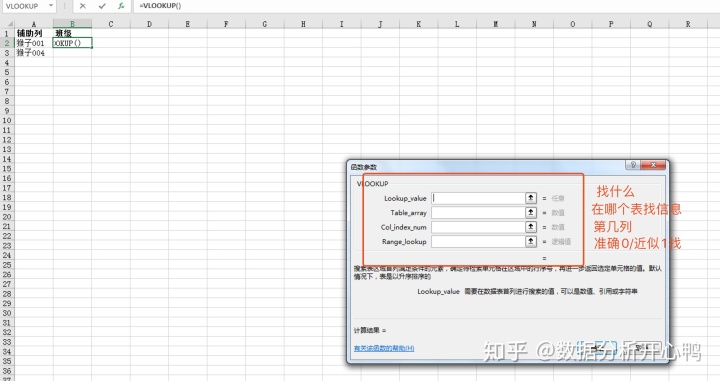Select column J header
720x381 pixels.
point(380,24)
